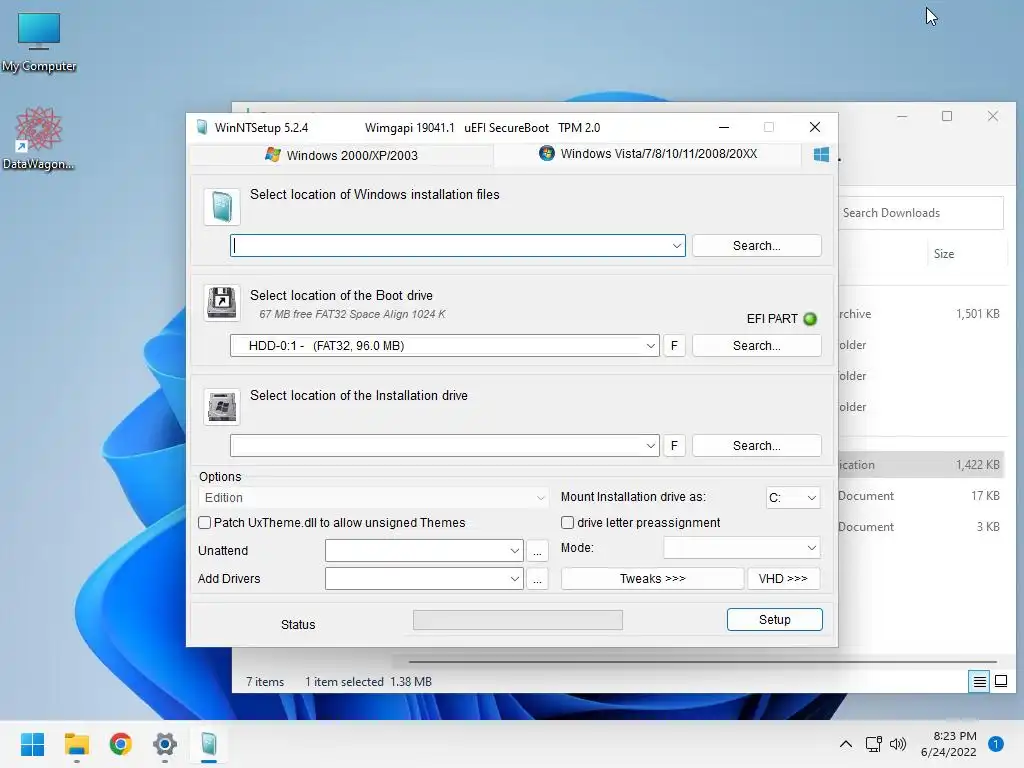This screenshot has height=768, width=1024.
Task: Click the Windows installation files disc icon
Action: pos(222,207)
